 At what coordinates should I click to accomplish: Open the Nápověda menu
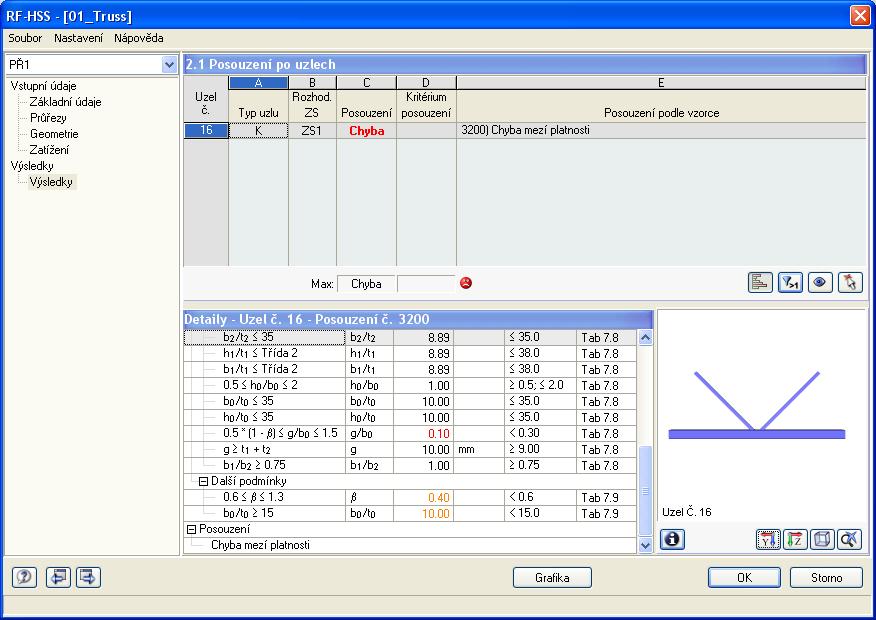[139, 38]
